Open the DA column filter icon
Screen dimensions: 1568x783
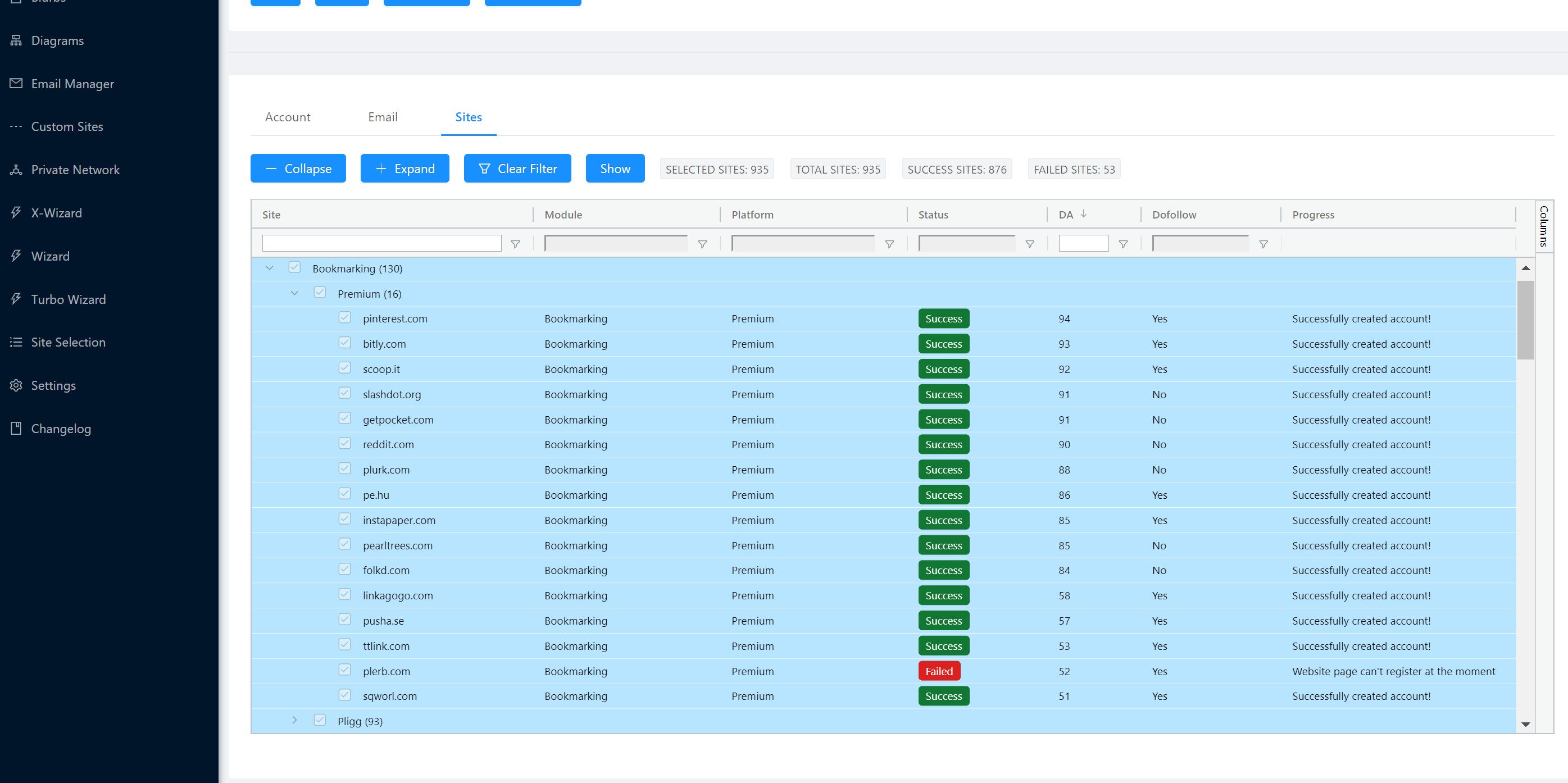(x=1123, y=244)
